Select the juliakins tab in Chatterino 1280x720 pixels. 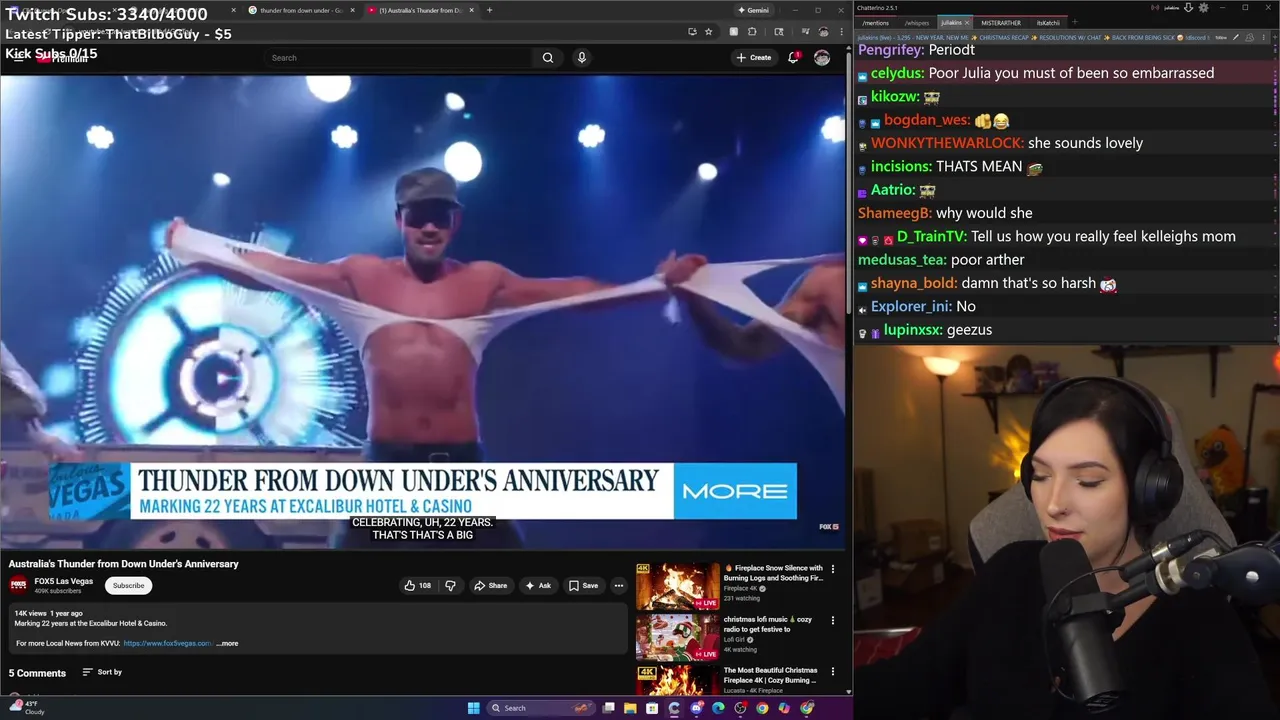951,22
